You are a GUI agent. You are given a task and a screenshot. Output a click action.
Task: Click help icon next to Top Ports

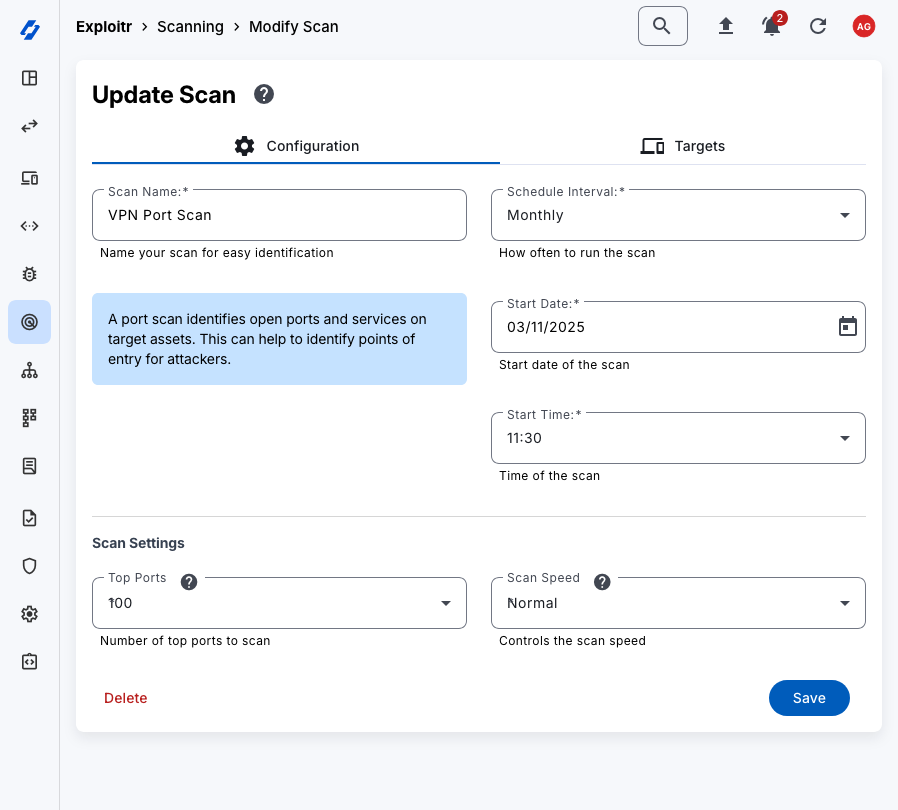click(189, 582)
